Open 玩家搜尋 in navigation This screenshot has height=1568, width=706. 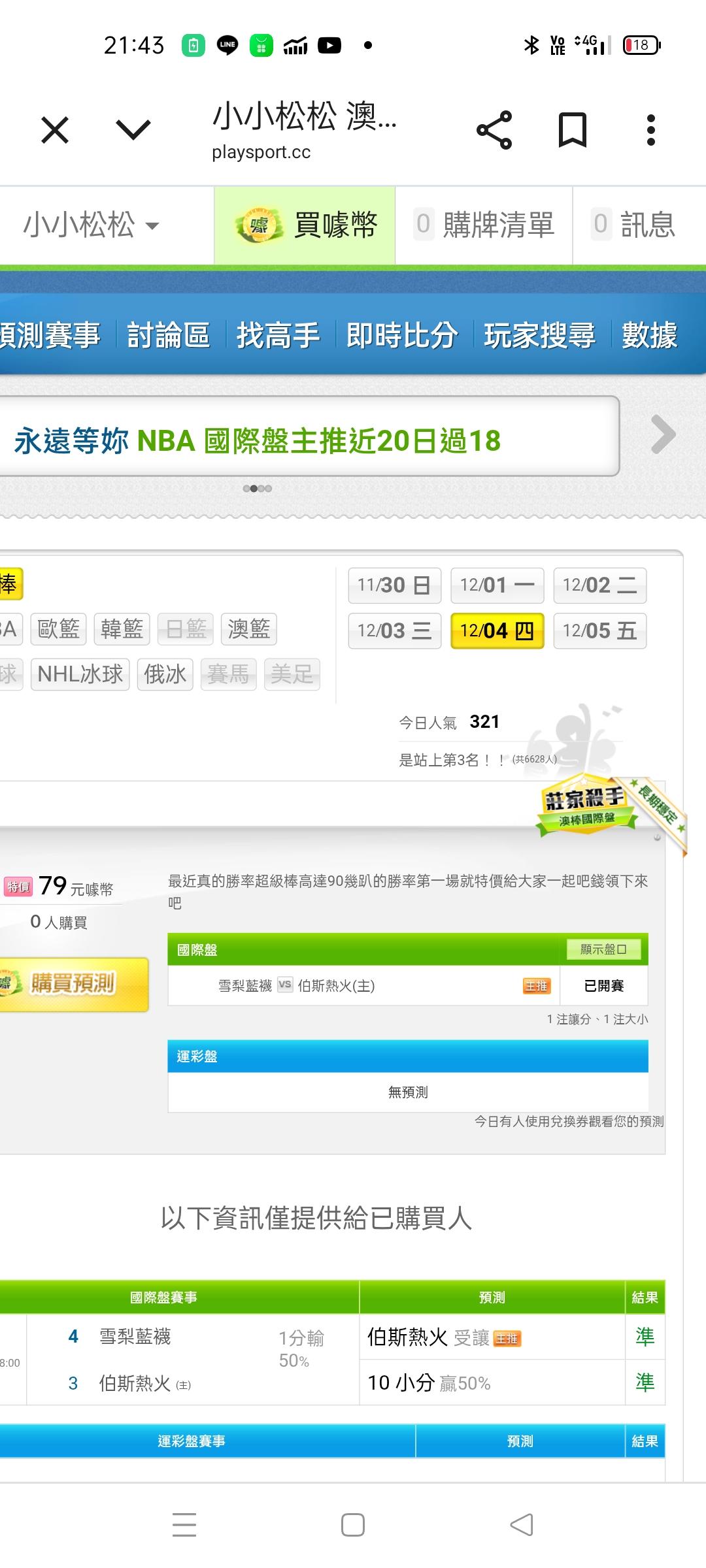[x=539, y=335]
